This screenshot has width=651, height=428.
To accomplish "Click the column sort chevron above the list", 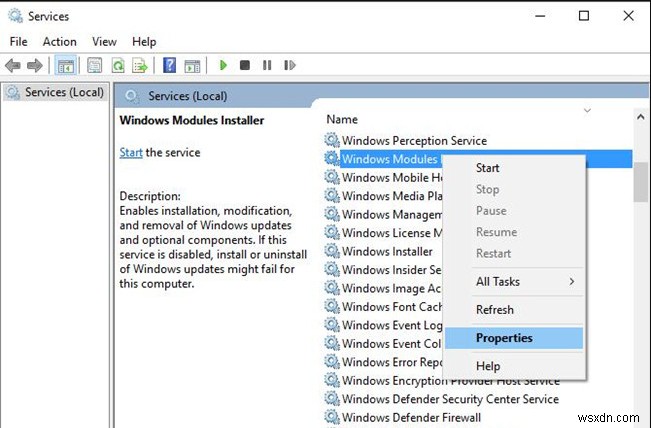I will 587,110.
